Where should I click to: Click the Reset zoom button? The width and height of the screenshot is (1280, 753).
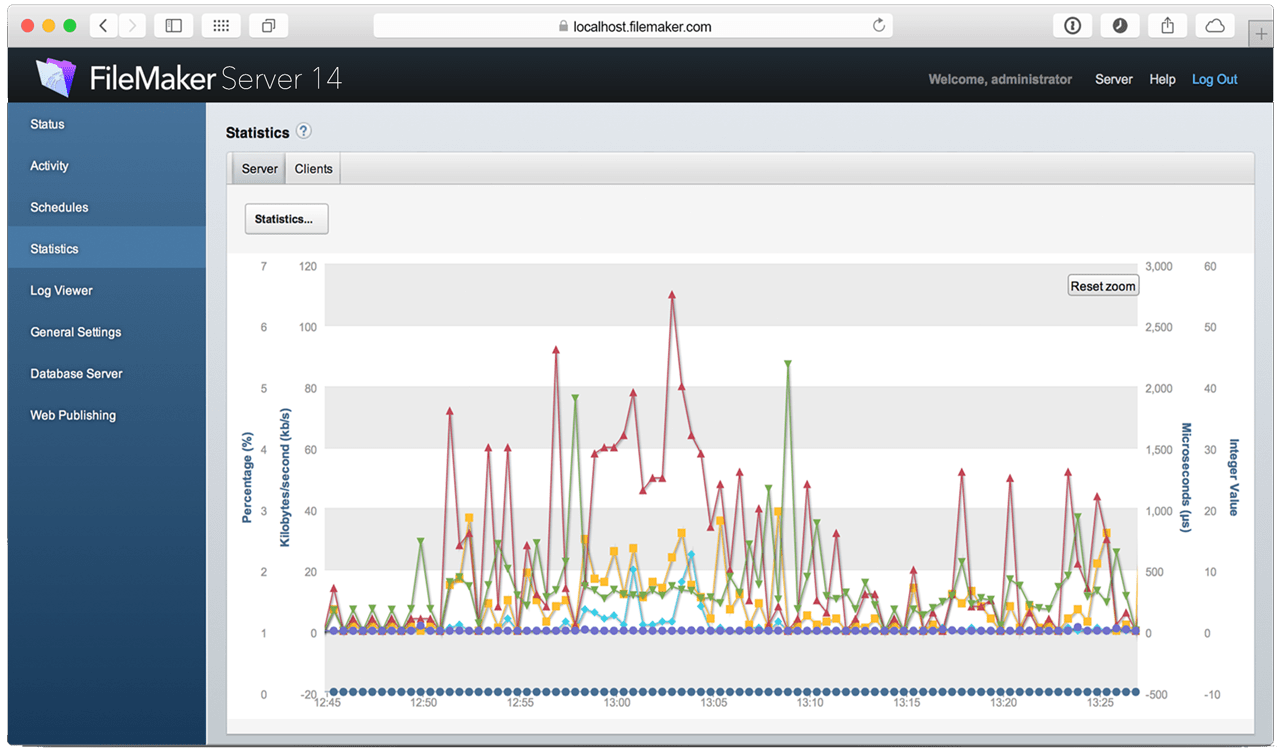(x=1102, y=285)
